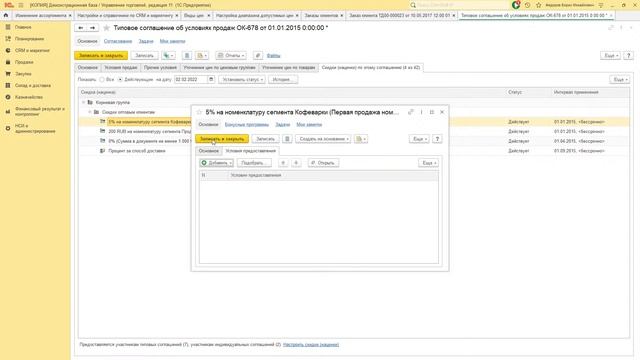Select the Действующие radio option
Screen dimensions: 640x360
point(120,79)
